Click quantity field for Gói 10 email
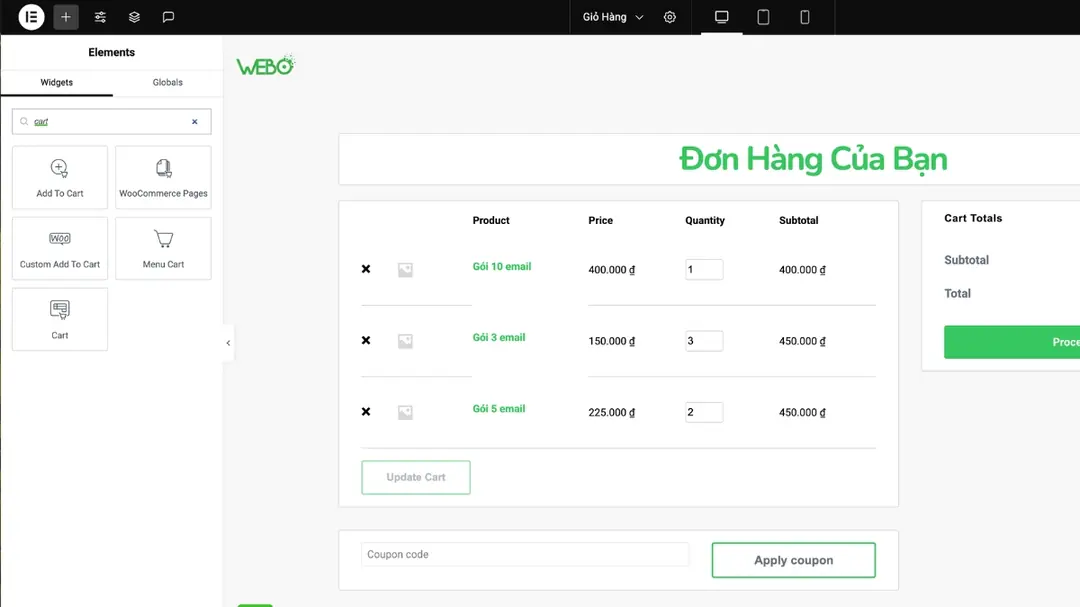Screen dimensions: 1080x607 click(x=704, y=269)
